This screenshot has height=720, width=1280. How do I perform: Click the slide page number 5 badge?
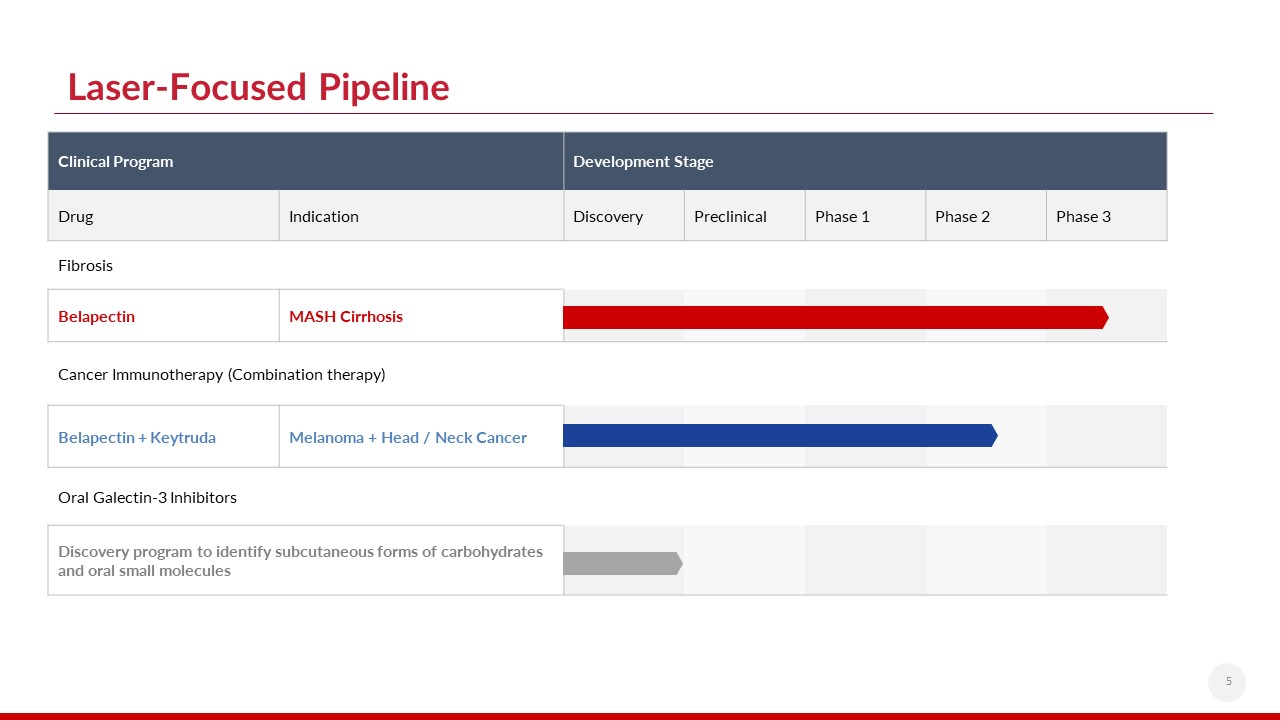1228,682
